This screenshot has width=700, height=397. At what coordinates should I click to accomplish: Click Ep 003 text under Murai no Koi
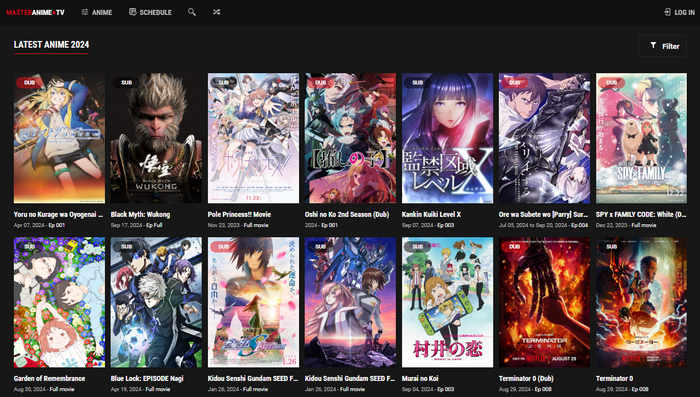pyautogui.click(x=446, y=389)
